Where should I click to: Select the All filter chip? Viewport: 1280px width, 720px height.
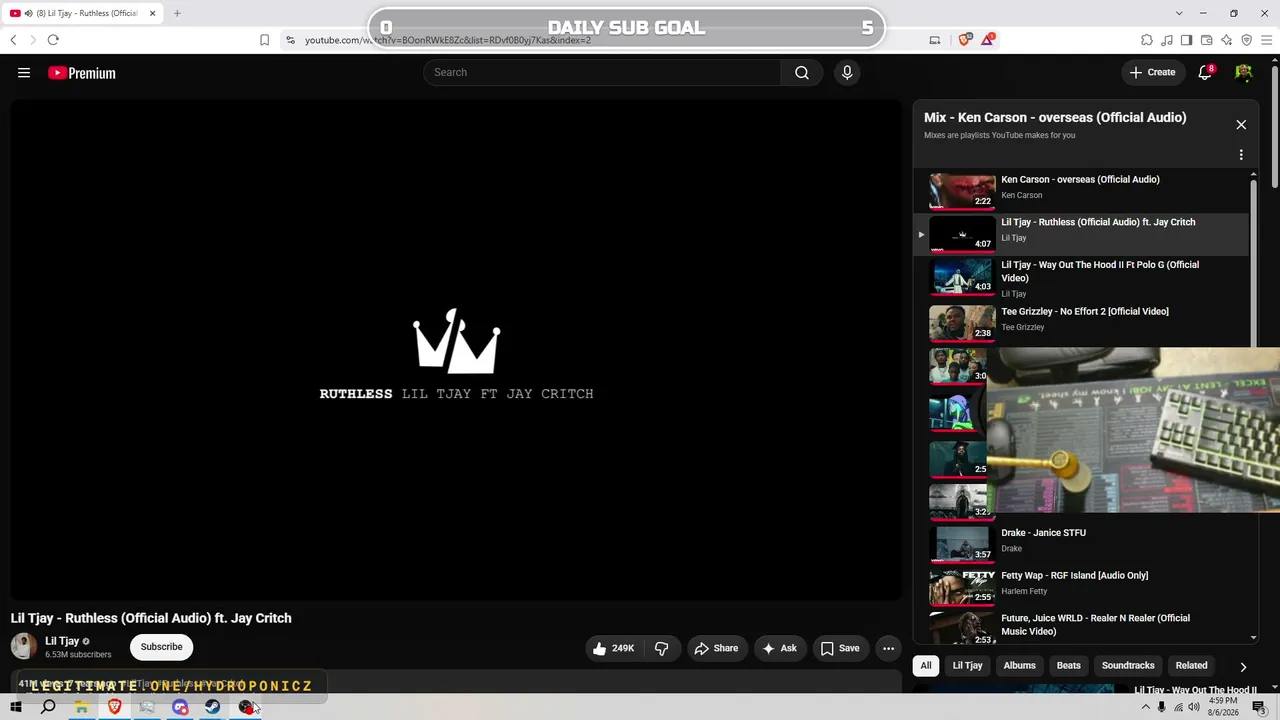coord(926,666)
